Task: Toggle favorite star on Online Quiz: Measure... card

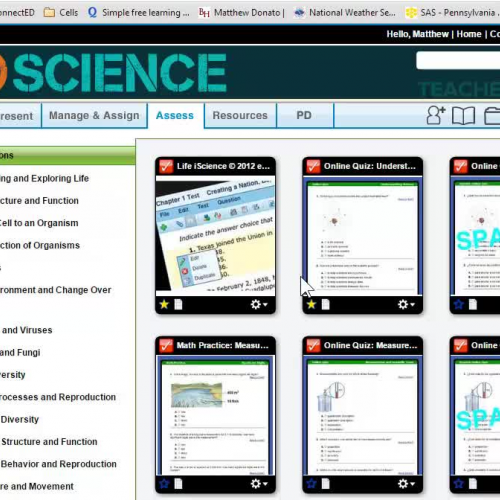Action: pyautogui.click(x=311, y=483)
